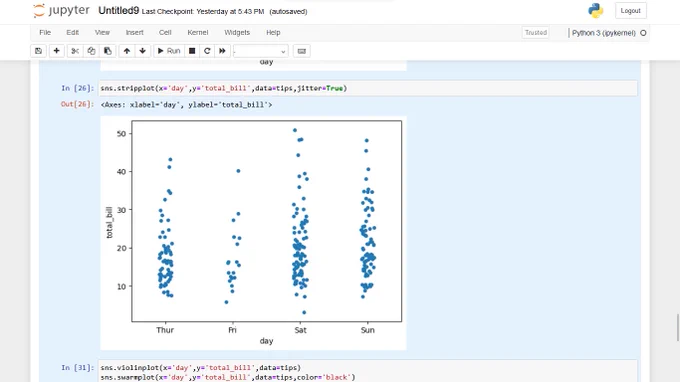
Task: Save and checkpoint the notebook
Action: [39, 51]
